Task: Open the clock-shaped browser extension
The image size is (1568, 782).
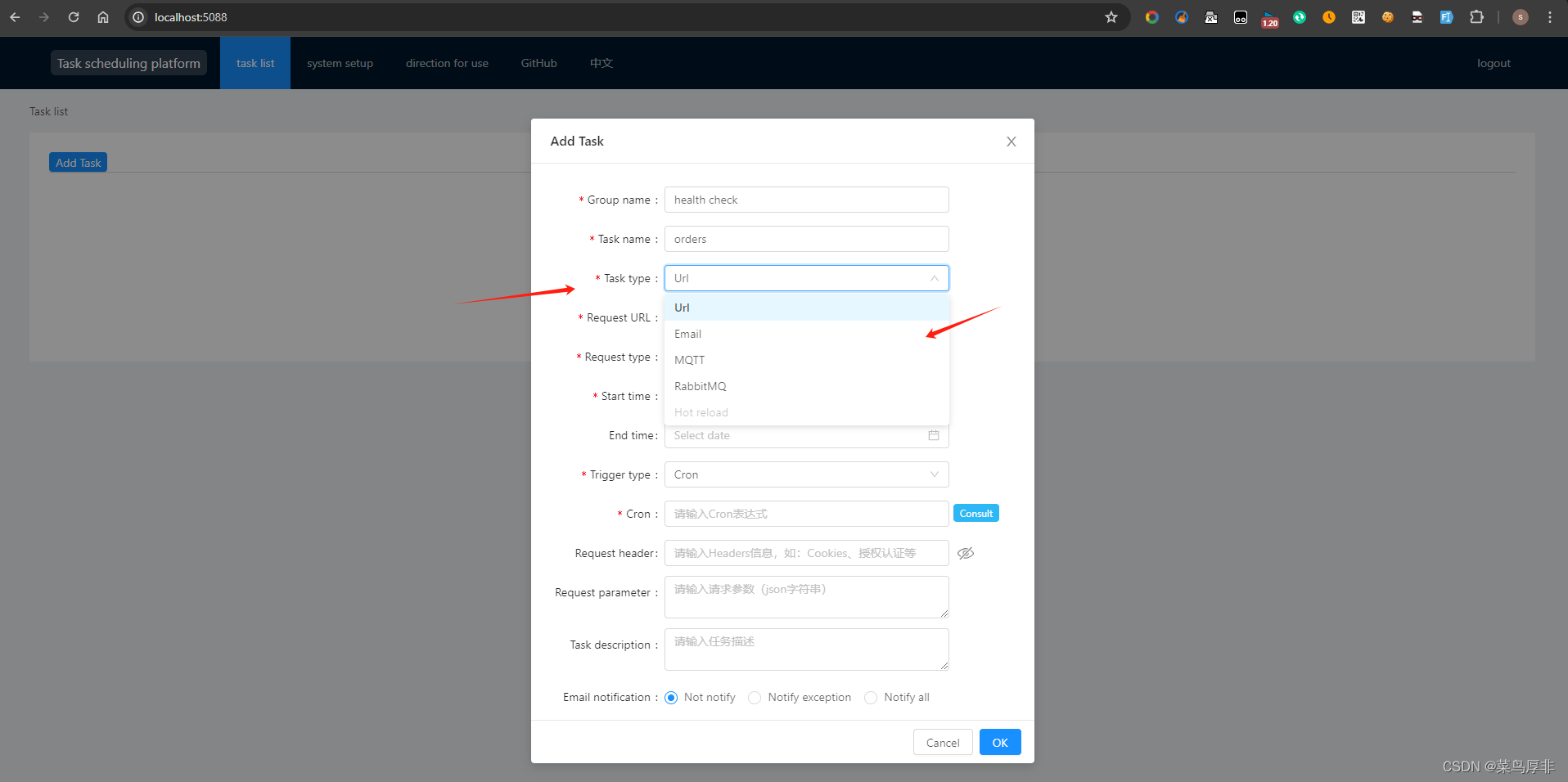Action: 1328,17
